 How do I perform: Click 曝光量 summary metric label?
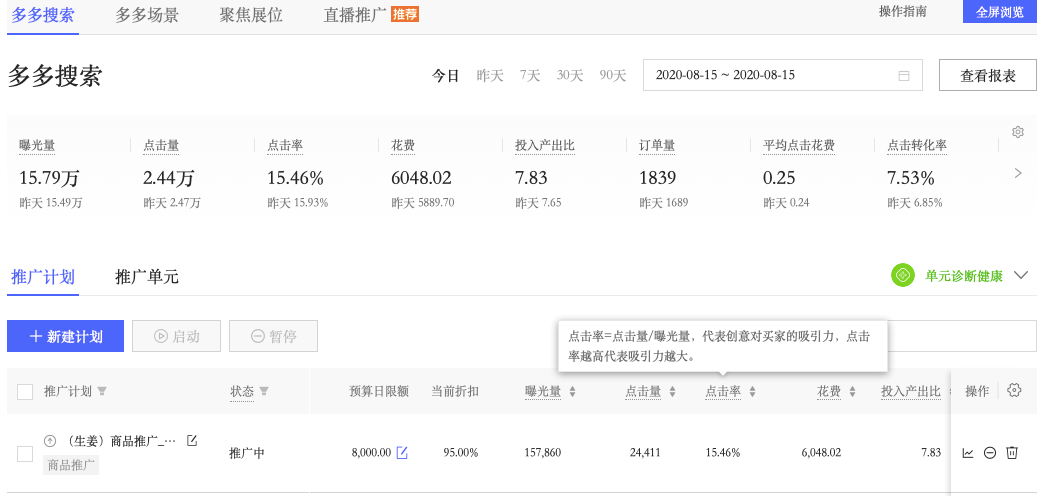[x=37, y=145]
